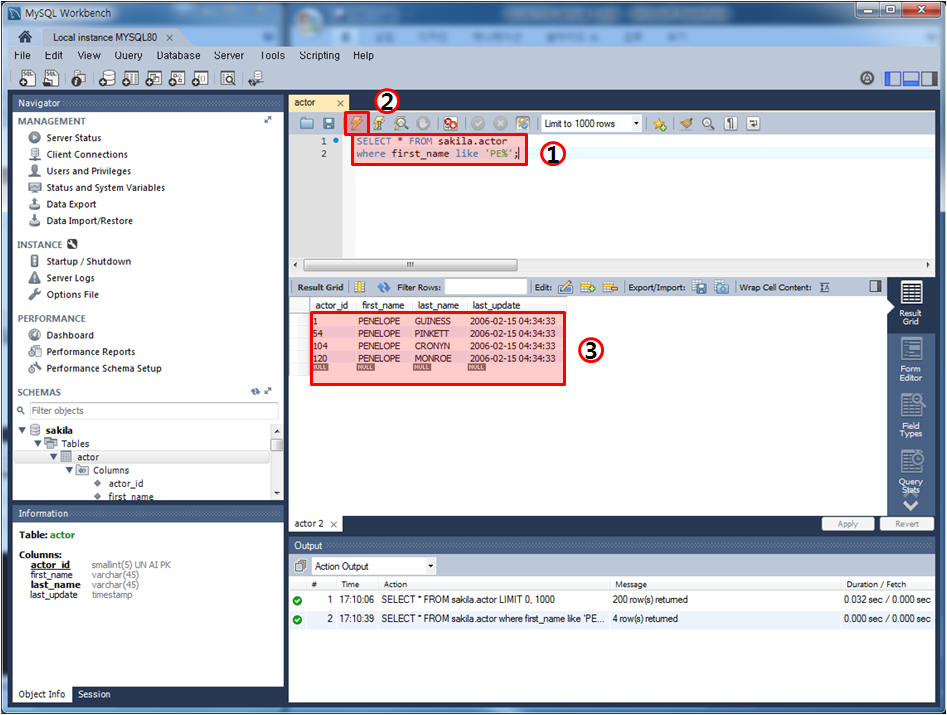Collapse the Columns node

(x=69, y=470)
